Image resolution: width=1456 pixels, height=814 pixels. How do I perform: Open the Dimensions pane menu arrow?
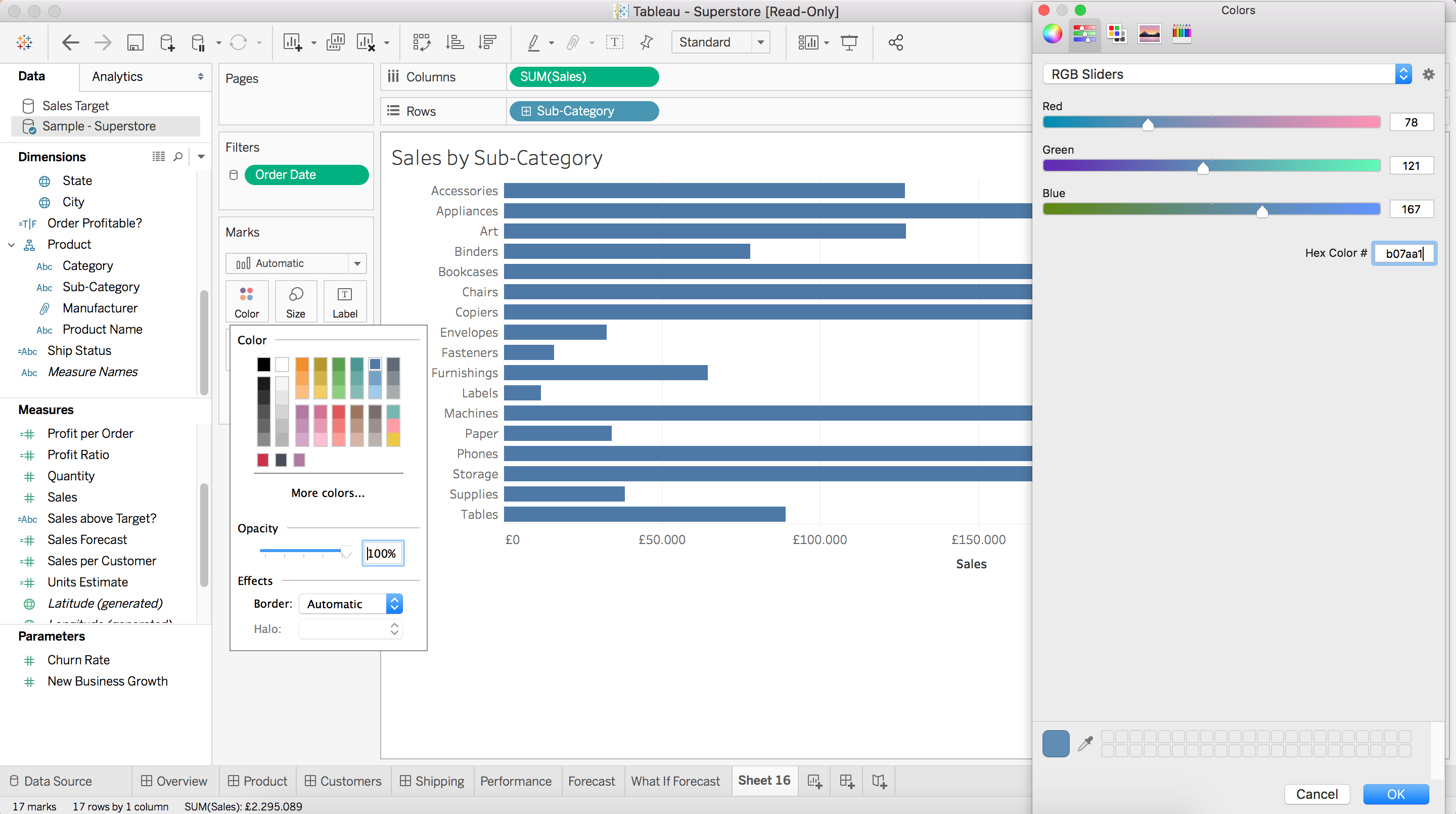coord(201,157)
